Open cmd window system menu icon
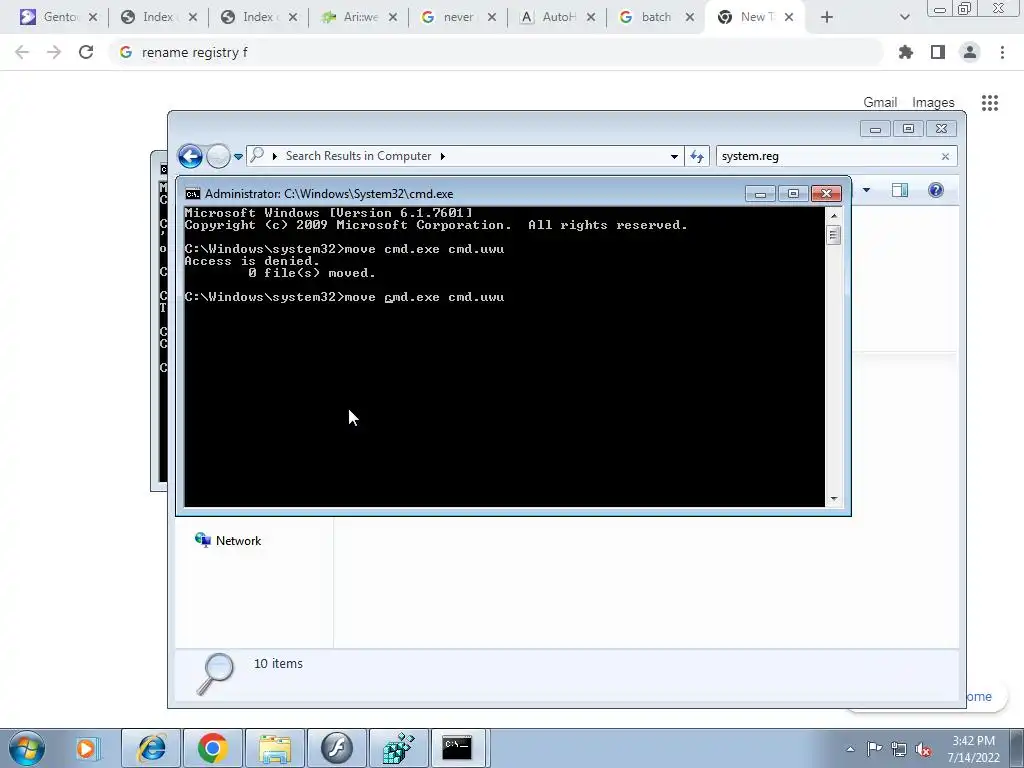Viewport: 1024px width, 768px height. (x=193, y=194)
